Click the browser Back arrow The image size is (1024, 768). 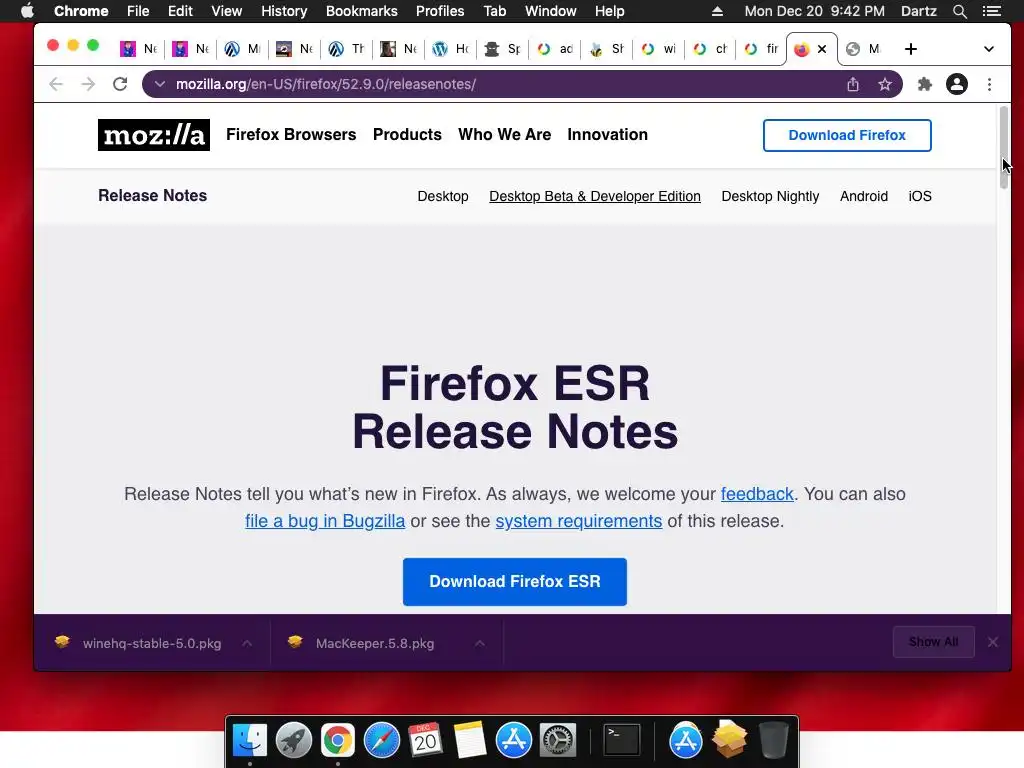point(56,84)
